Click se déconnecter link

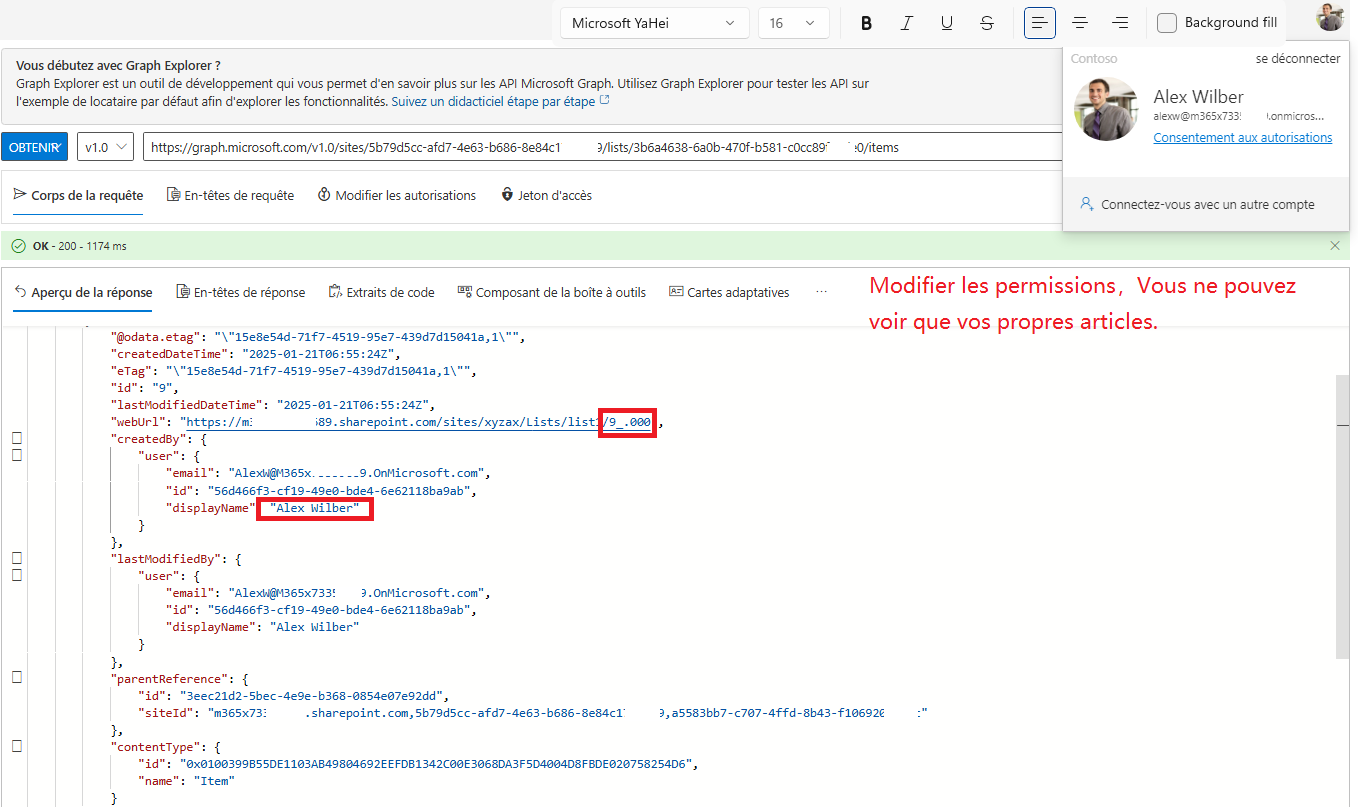(x=1298, y=59)
